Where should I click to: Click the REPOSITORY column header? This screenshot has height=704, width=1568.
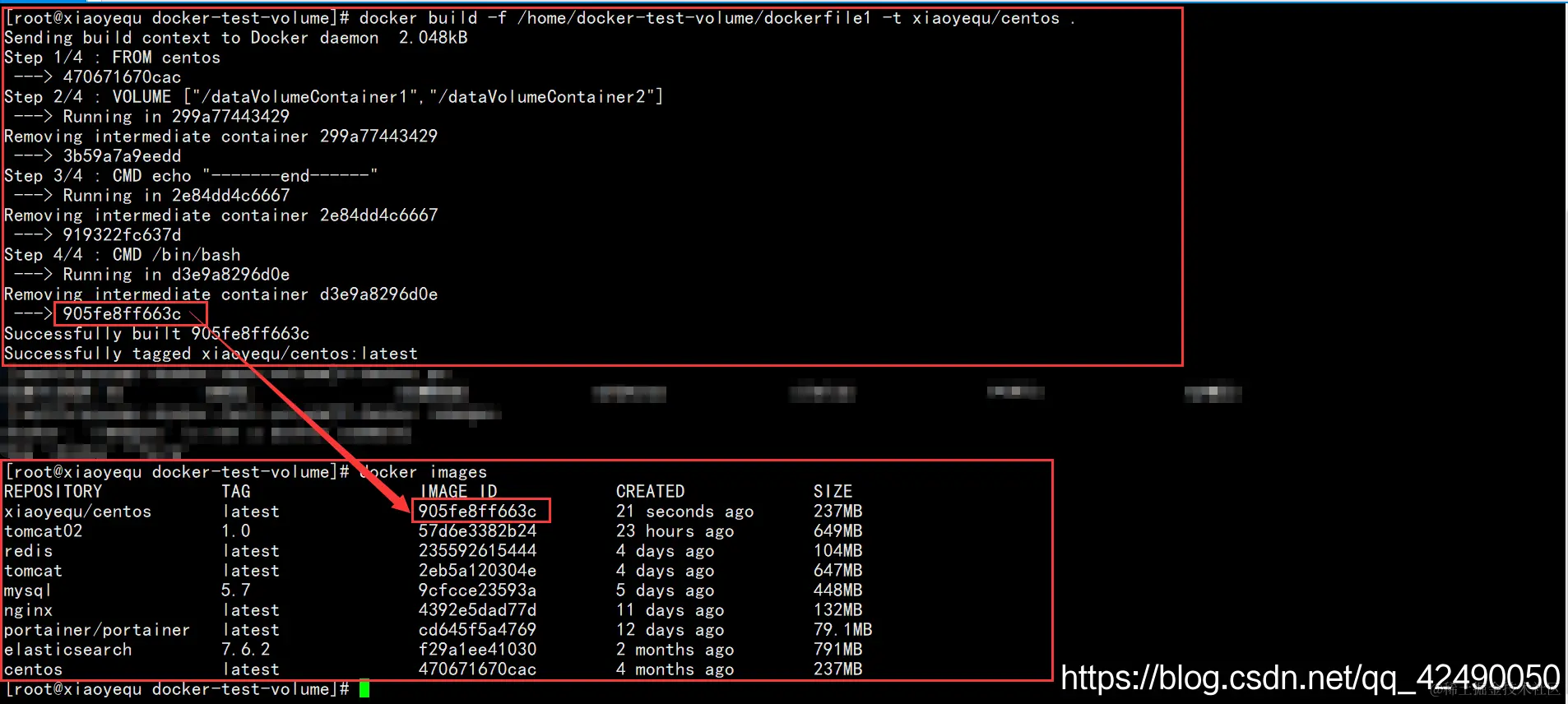point(53,492)
